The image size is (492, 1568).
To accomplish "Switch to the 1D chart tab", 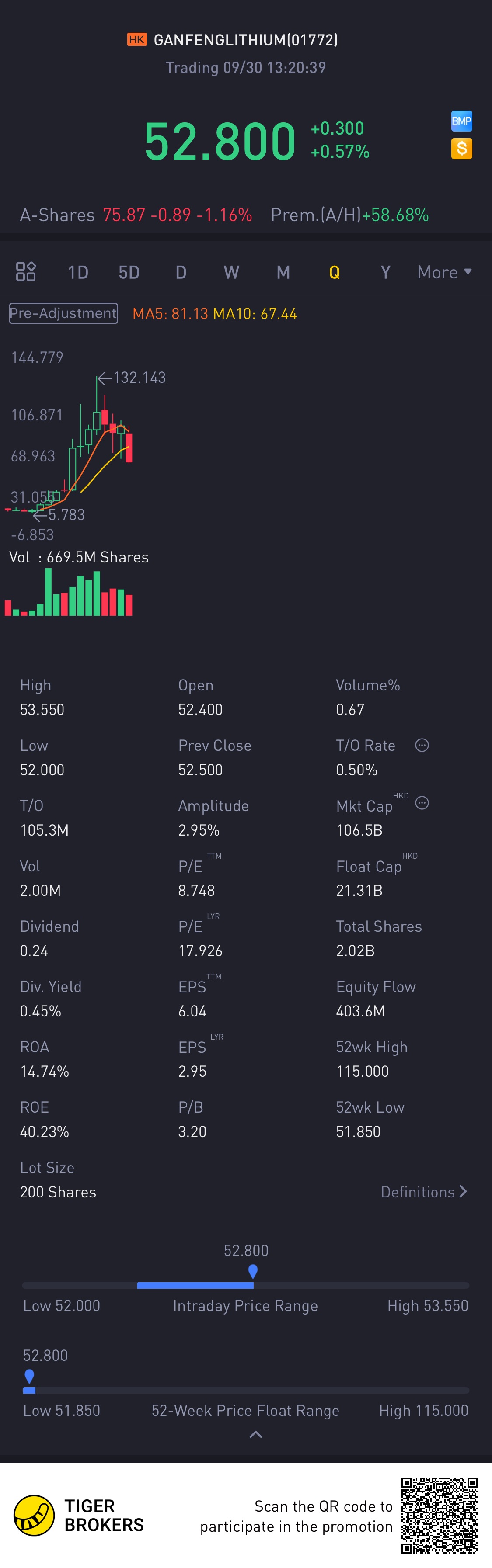I will coord(78,272).
